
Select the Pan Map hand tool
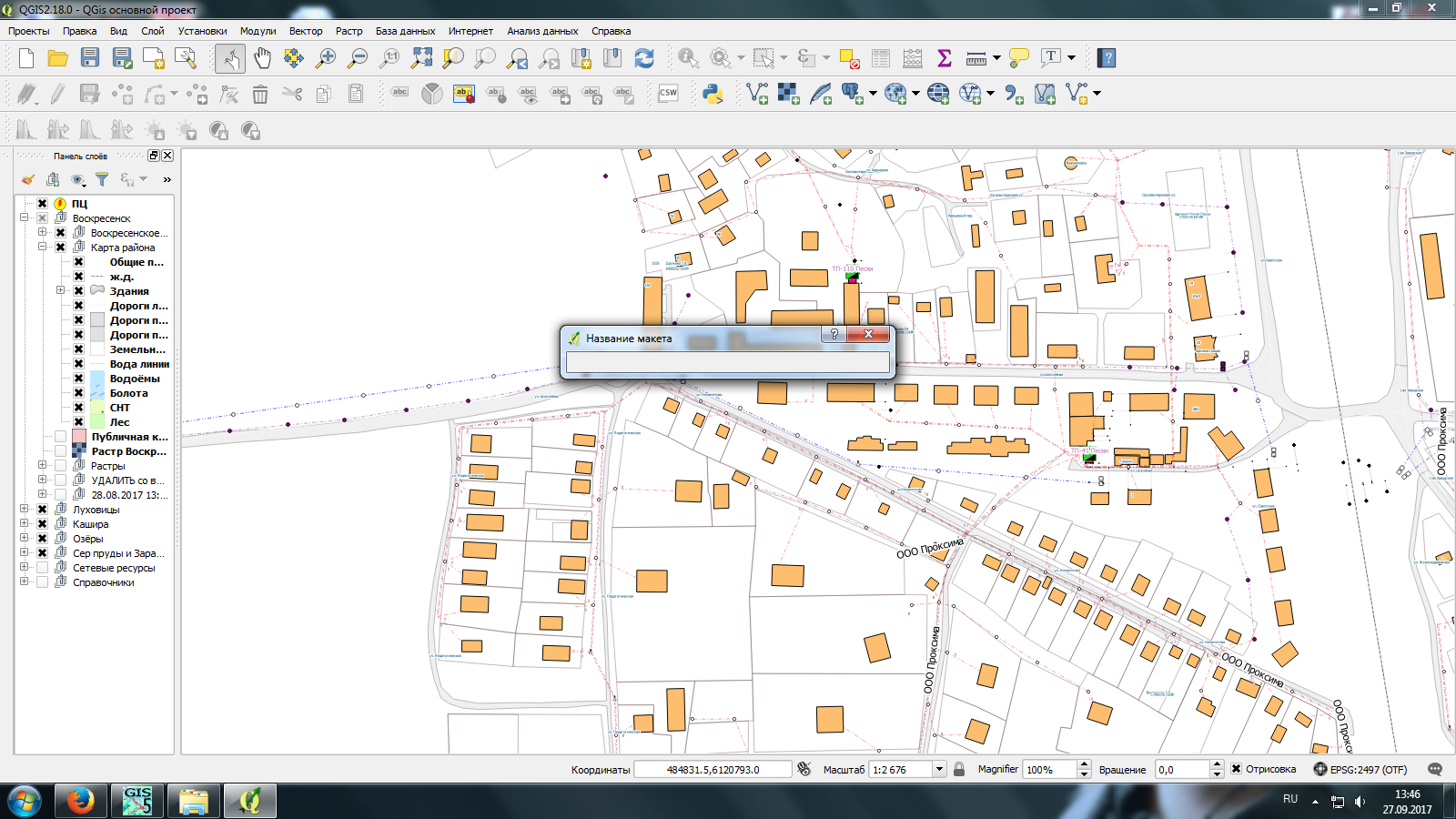tap(262, 59)
